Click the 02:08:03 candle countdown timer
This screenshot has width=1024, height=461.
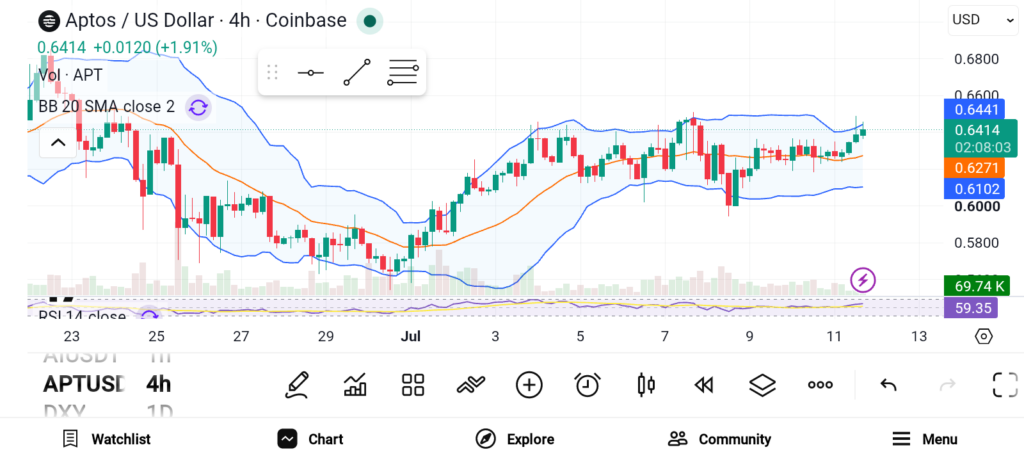[x=982, y=148]
